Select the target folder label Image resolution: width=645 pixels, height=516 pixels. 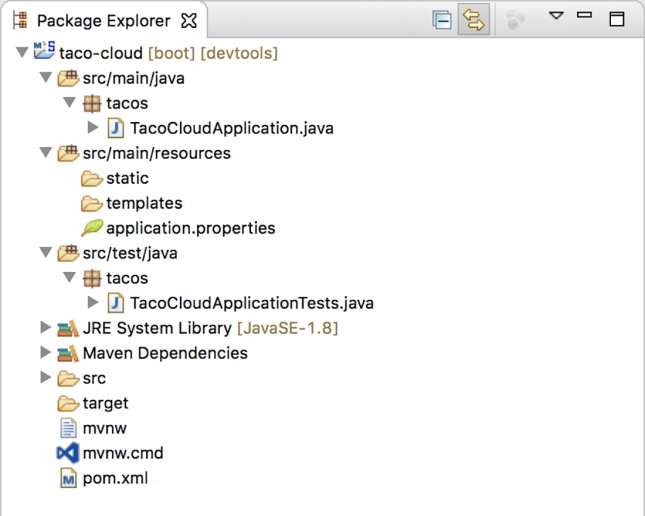pyautogui.click(x=106, y=404)
